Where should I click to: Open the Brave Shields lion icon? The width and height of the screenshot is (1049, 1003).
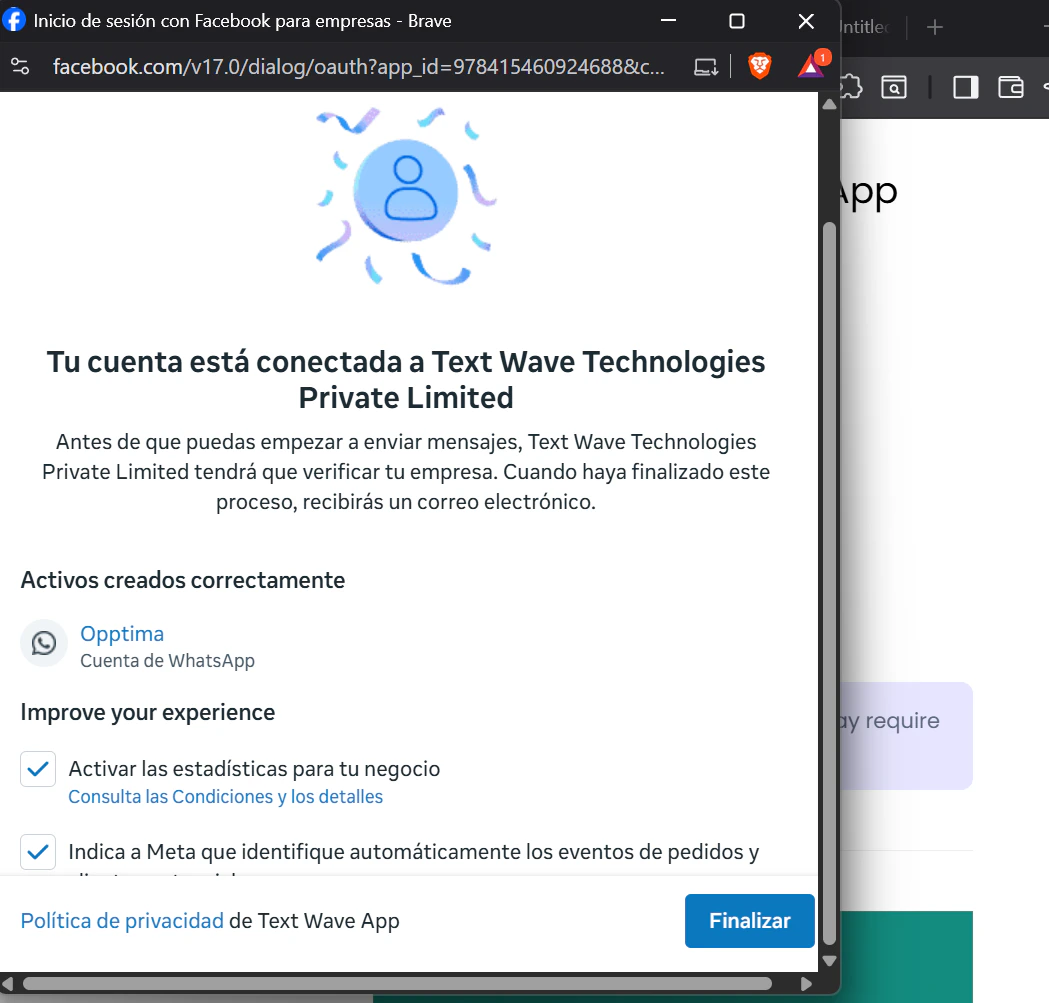(x=759, y=66)
